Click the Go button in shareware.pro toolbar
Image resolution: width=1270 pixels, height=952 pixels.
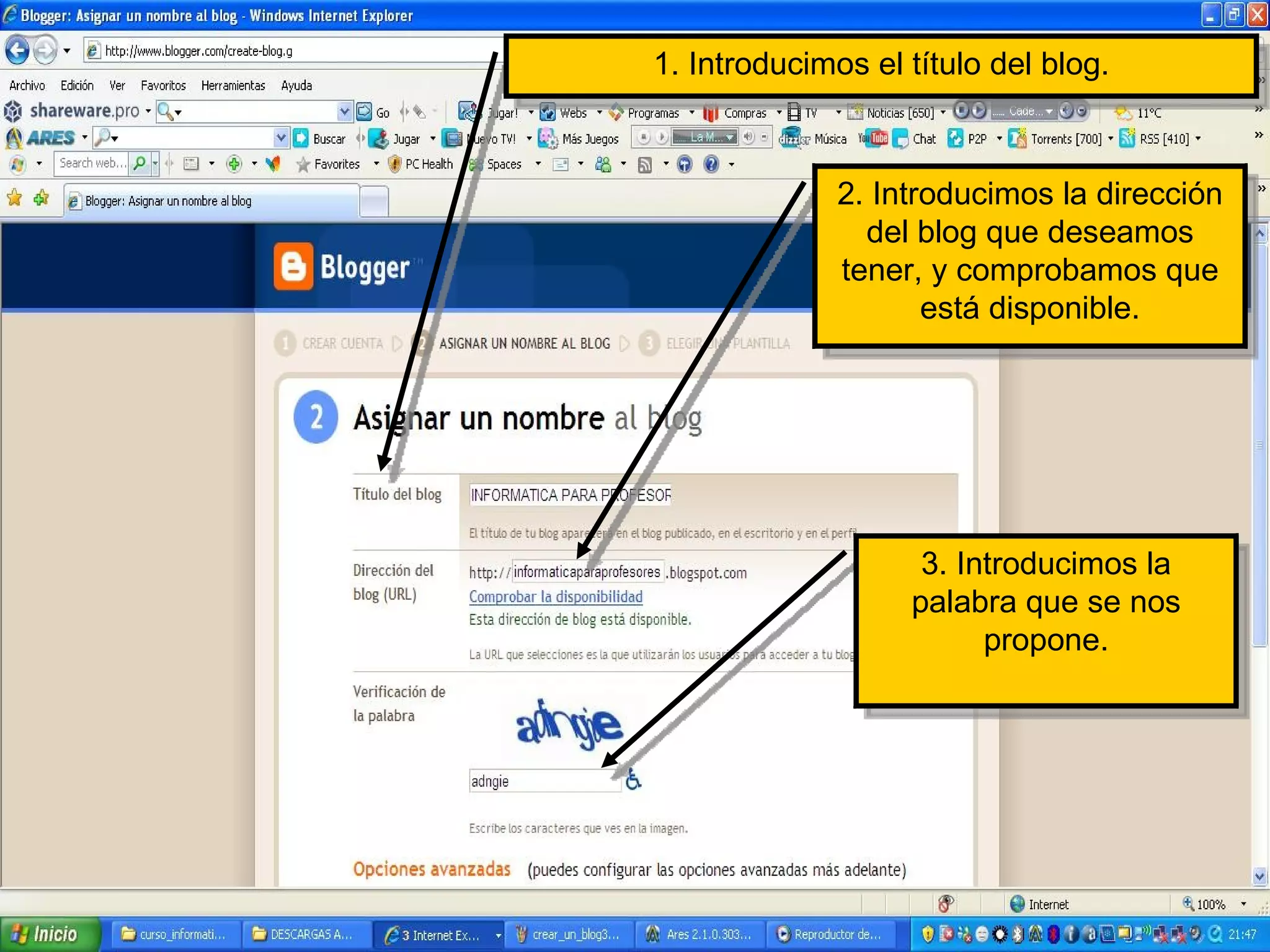[x=374, y=112]
